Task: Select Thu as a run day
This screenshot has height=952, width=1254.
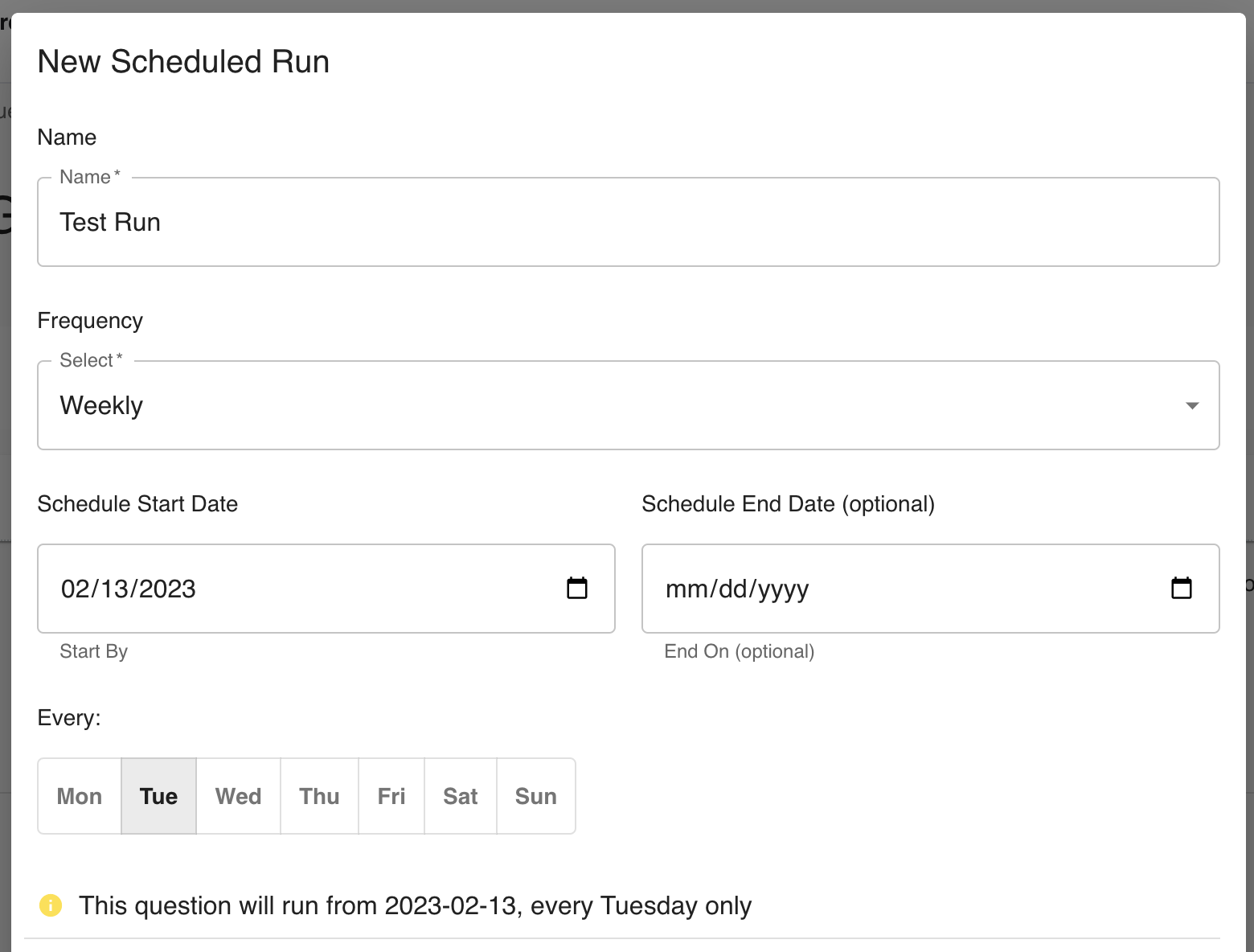Action: [x=319, y=796]
